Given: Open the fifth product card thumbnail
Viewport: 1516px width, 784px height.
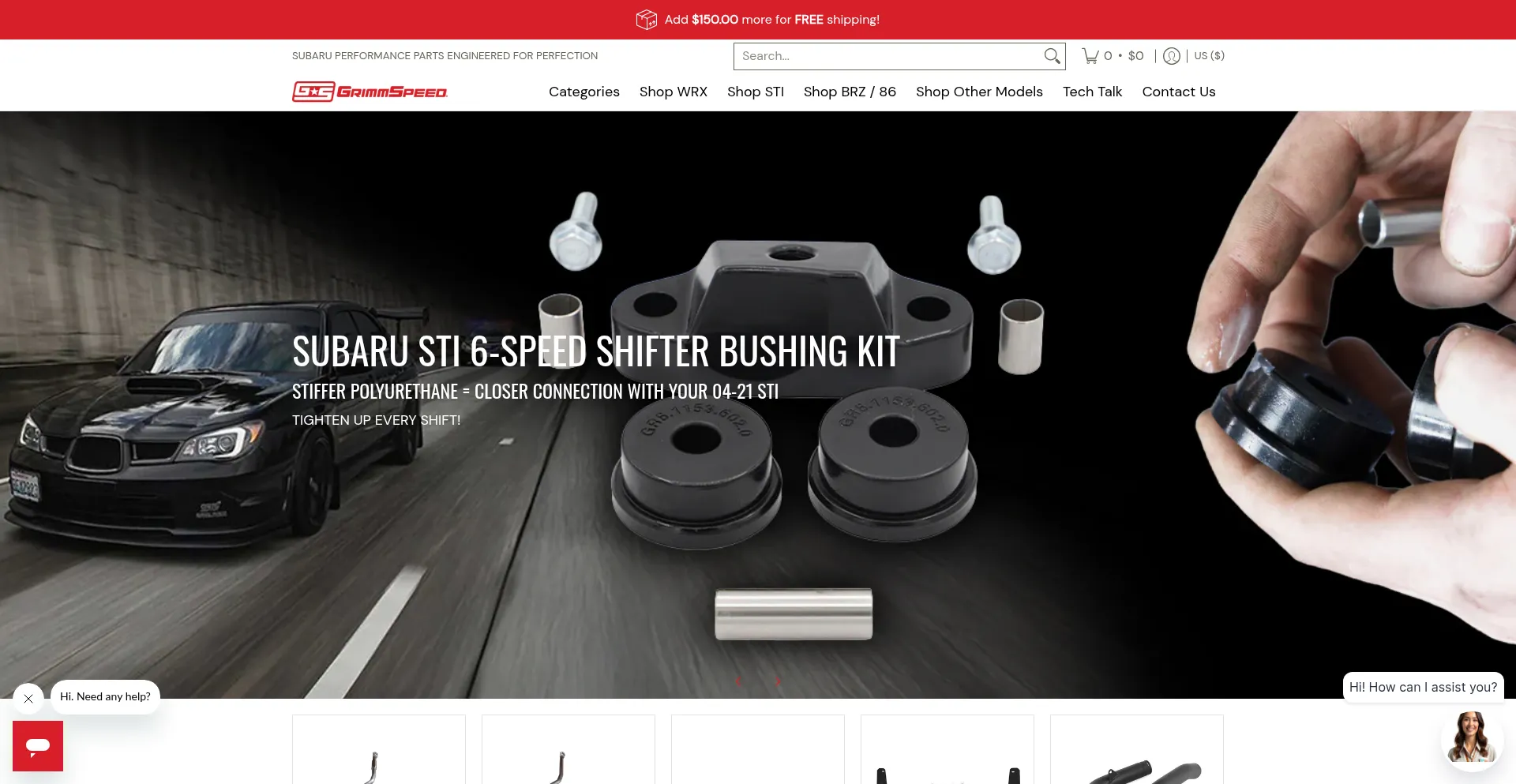Looking at the screenshot, I should click(x=1137, y=750).
